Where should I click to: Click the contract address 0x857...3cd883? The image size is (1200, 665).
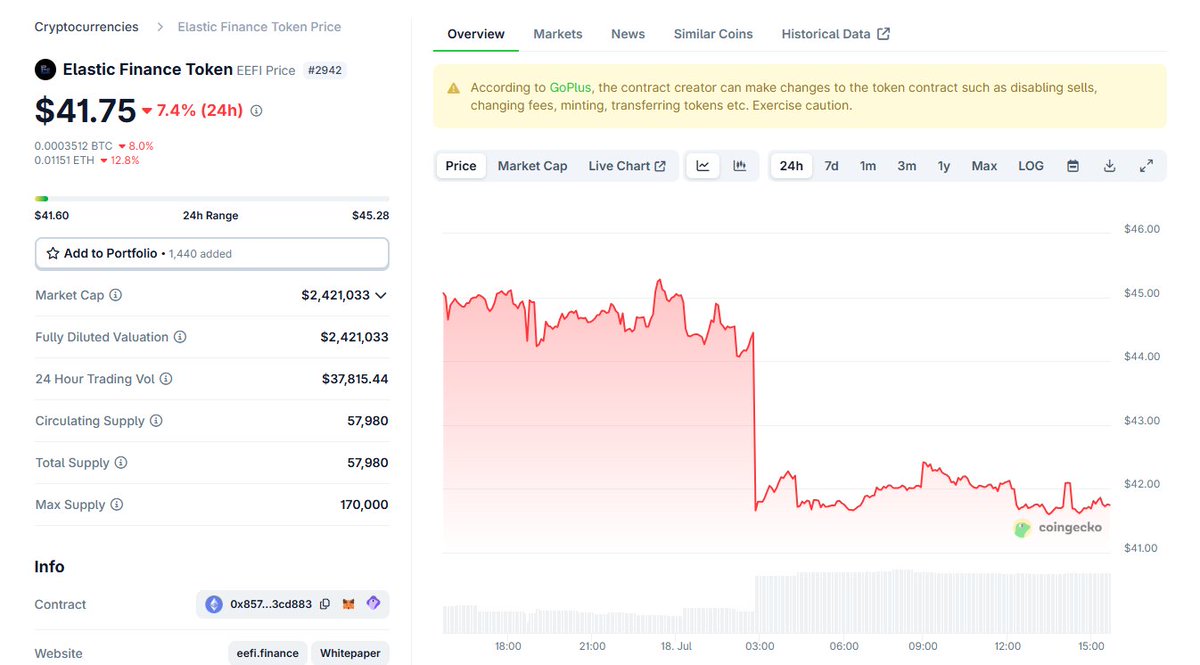click(271, 604)
